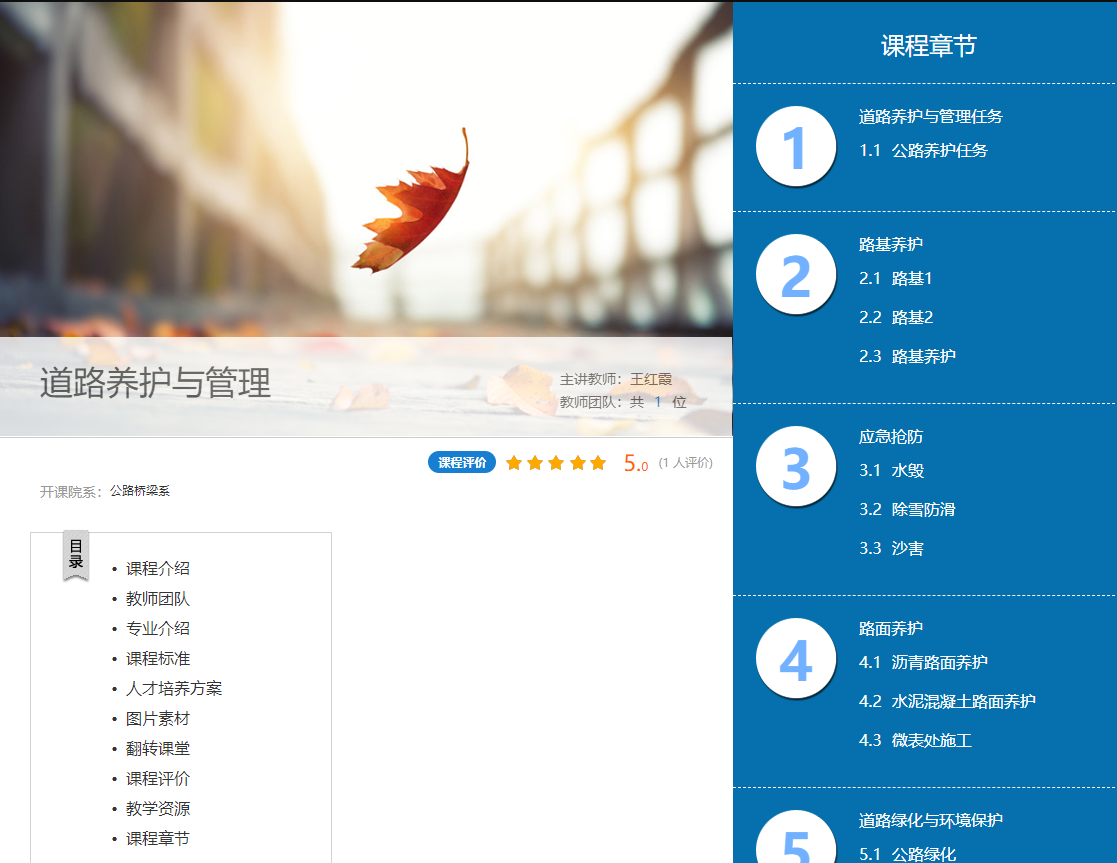1117x863 pixels.
Task: Go to 专业介绍 in the contents list
Action: [x=157, y=629]
